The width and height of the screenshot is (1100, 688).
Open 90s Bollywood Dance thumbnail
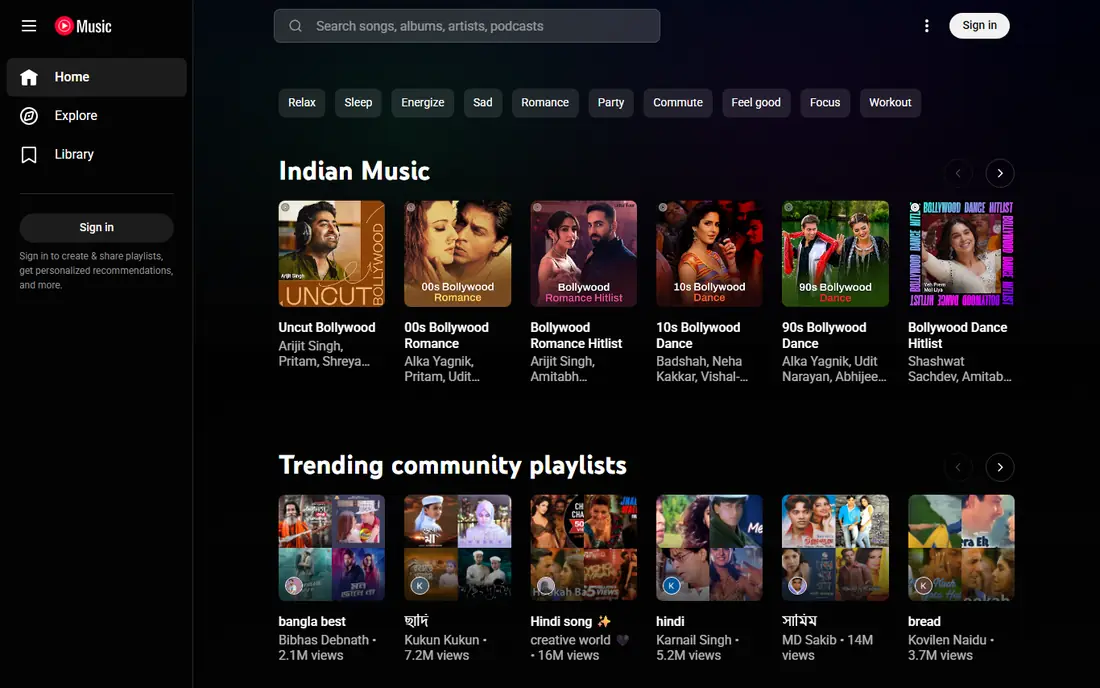(x=836, y=254)
